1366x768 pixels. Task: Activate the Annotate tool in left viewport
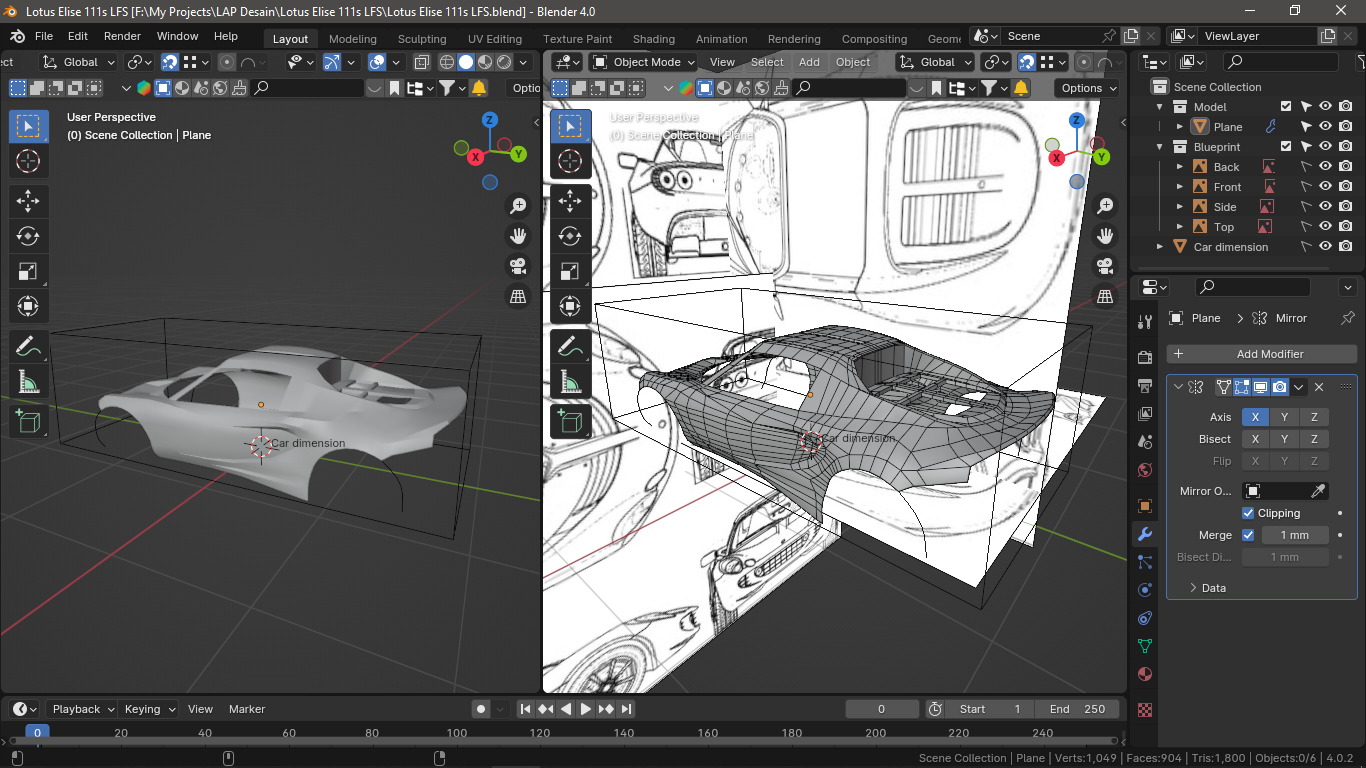point(28,347)
